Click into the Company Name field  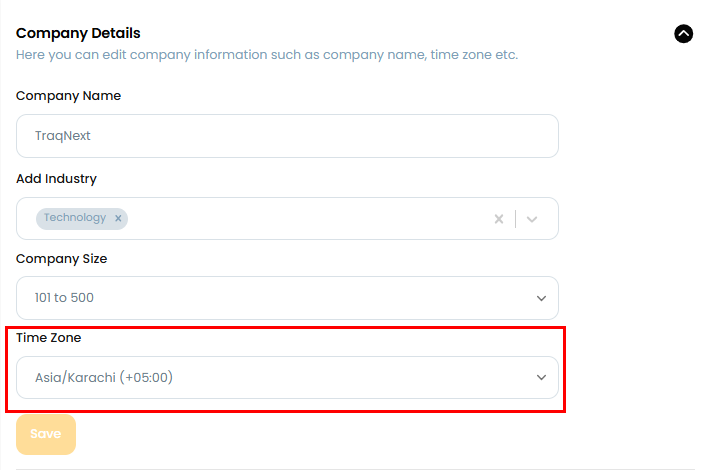click(287, 136)
